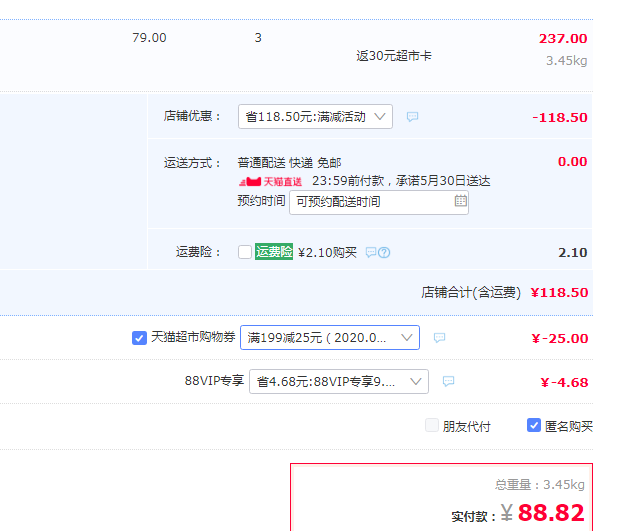Uncheck 天猫超市购物券 checkbox
The height and width of the screenshot is (531, 621).
[x=139, y=338]
